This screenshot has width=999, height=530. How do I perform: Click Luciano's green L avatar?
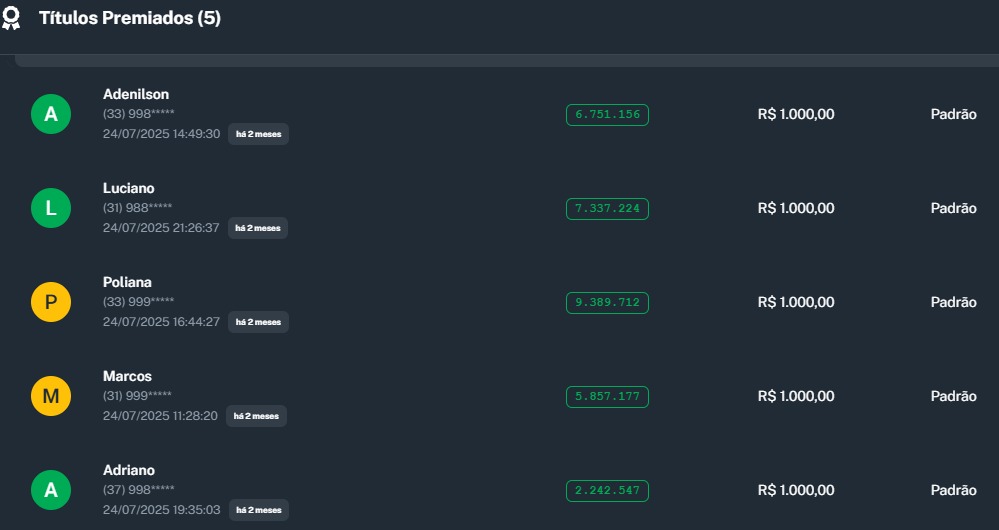click(51, 209)
